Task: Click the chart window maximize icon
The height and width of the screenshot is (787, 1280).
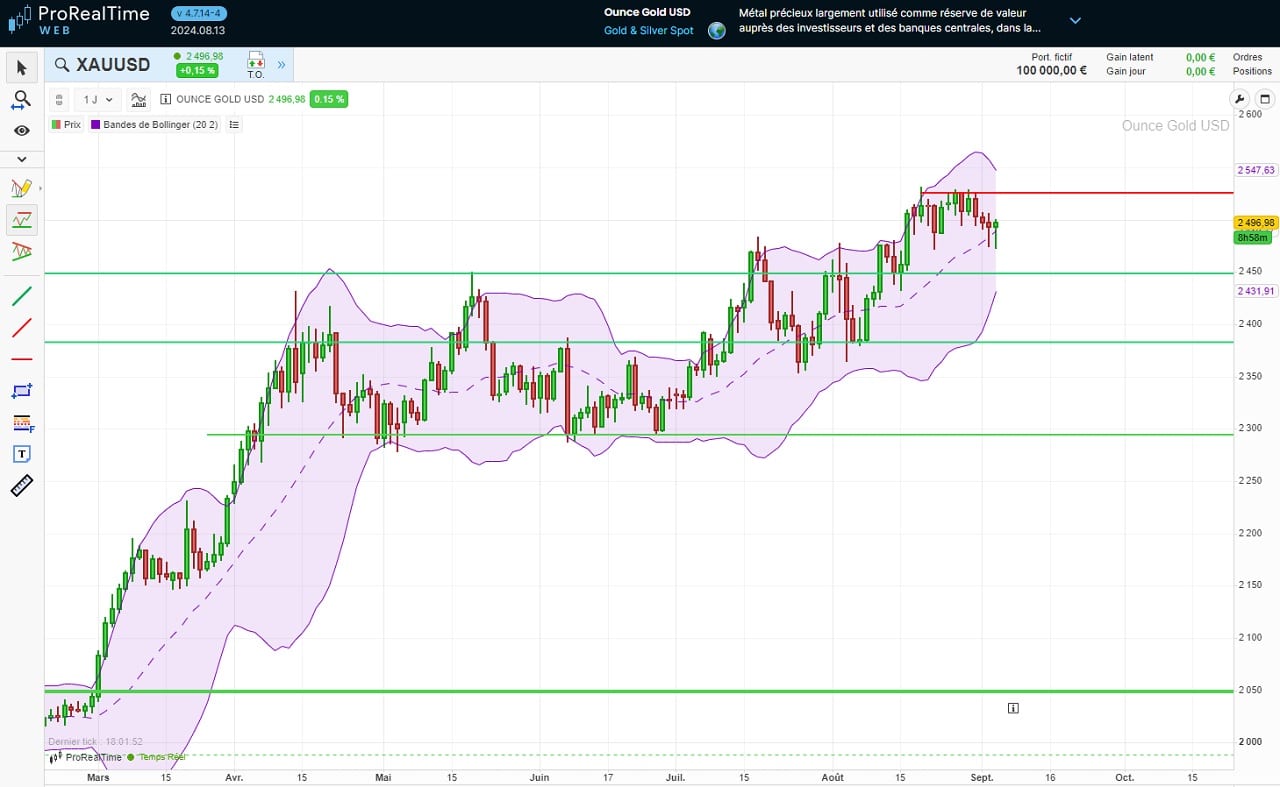Action: [1264, 99]
